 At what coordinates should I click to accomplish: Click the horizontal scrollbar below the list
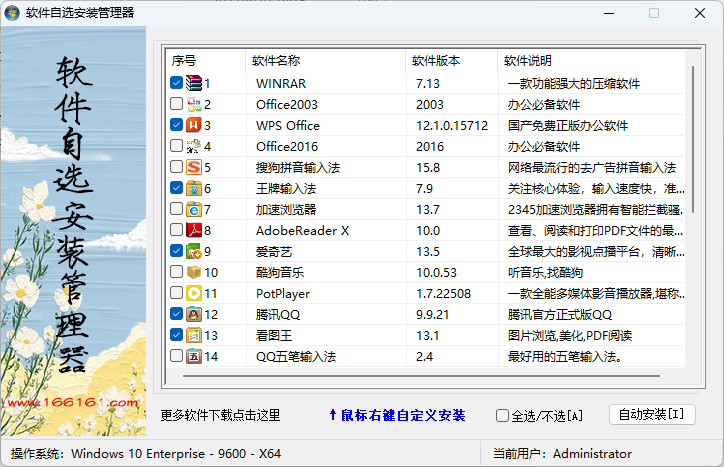point(421,376)
